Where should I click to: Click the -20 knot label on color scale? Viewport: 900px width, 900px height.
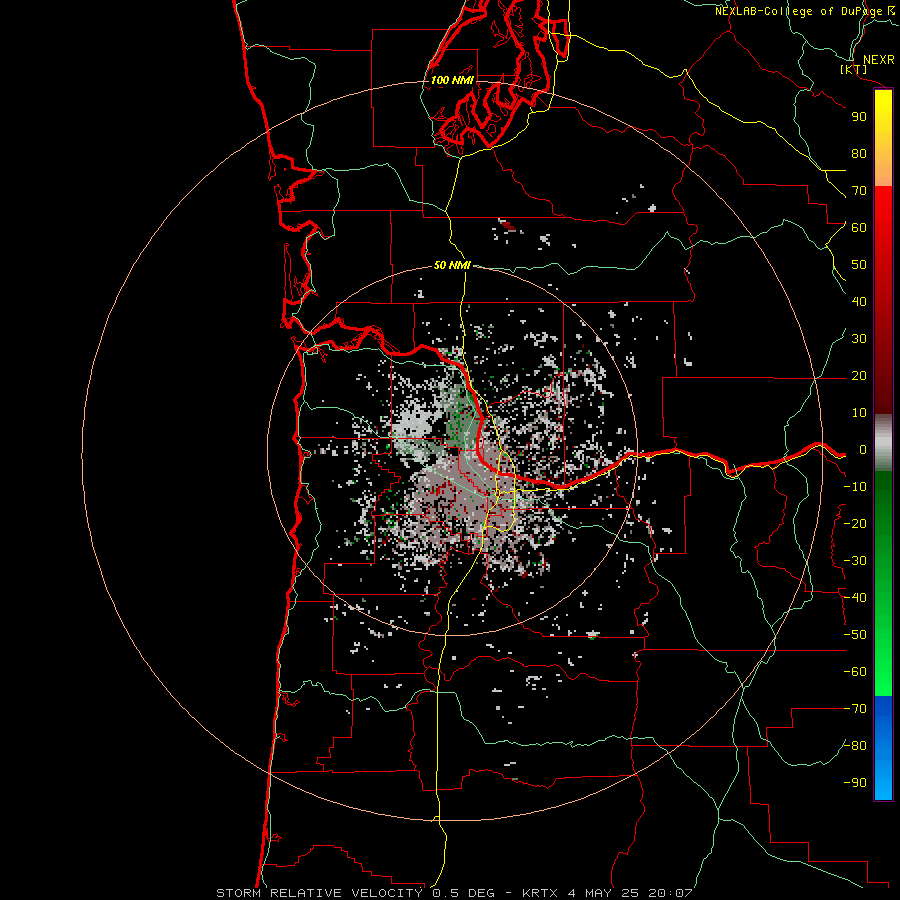pos(855,524)
